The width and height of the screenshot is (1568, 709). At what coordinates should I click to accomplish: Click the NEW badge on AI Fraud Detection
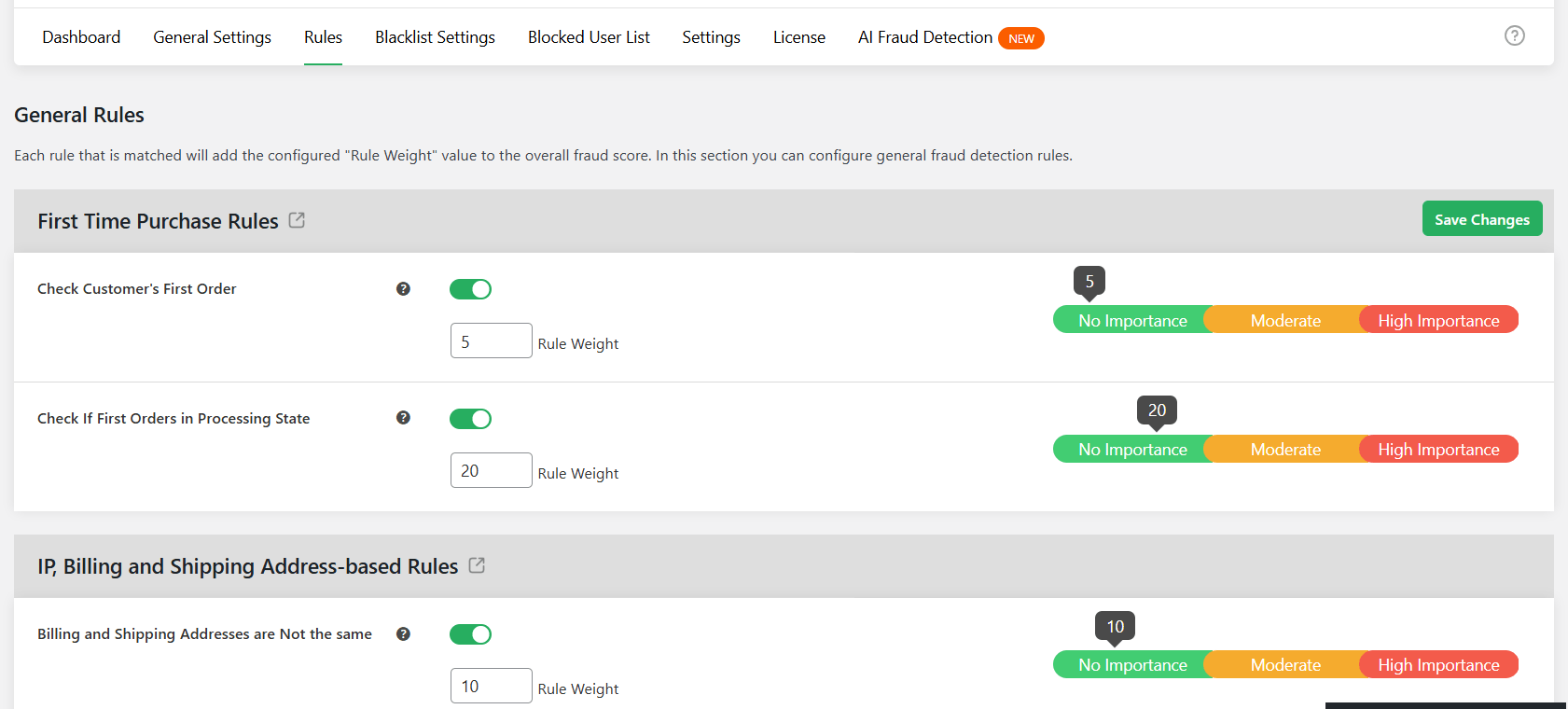point(1021,38)
